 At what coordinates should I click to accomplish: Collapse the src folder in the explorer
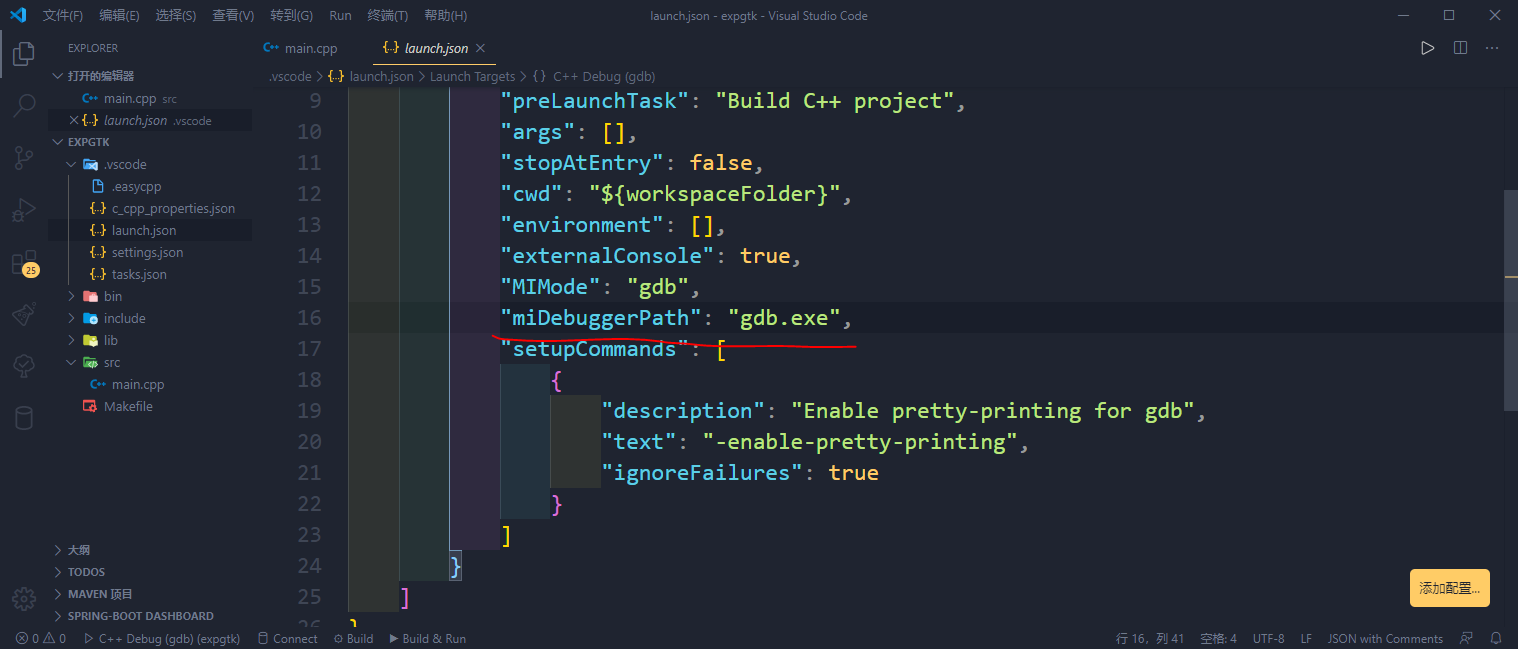click(x=112, y=362)
